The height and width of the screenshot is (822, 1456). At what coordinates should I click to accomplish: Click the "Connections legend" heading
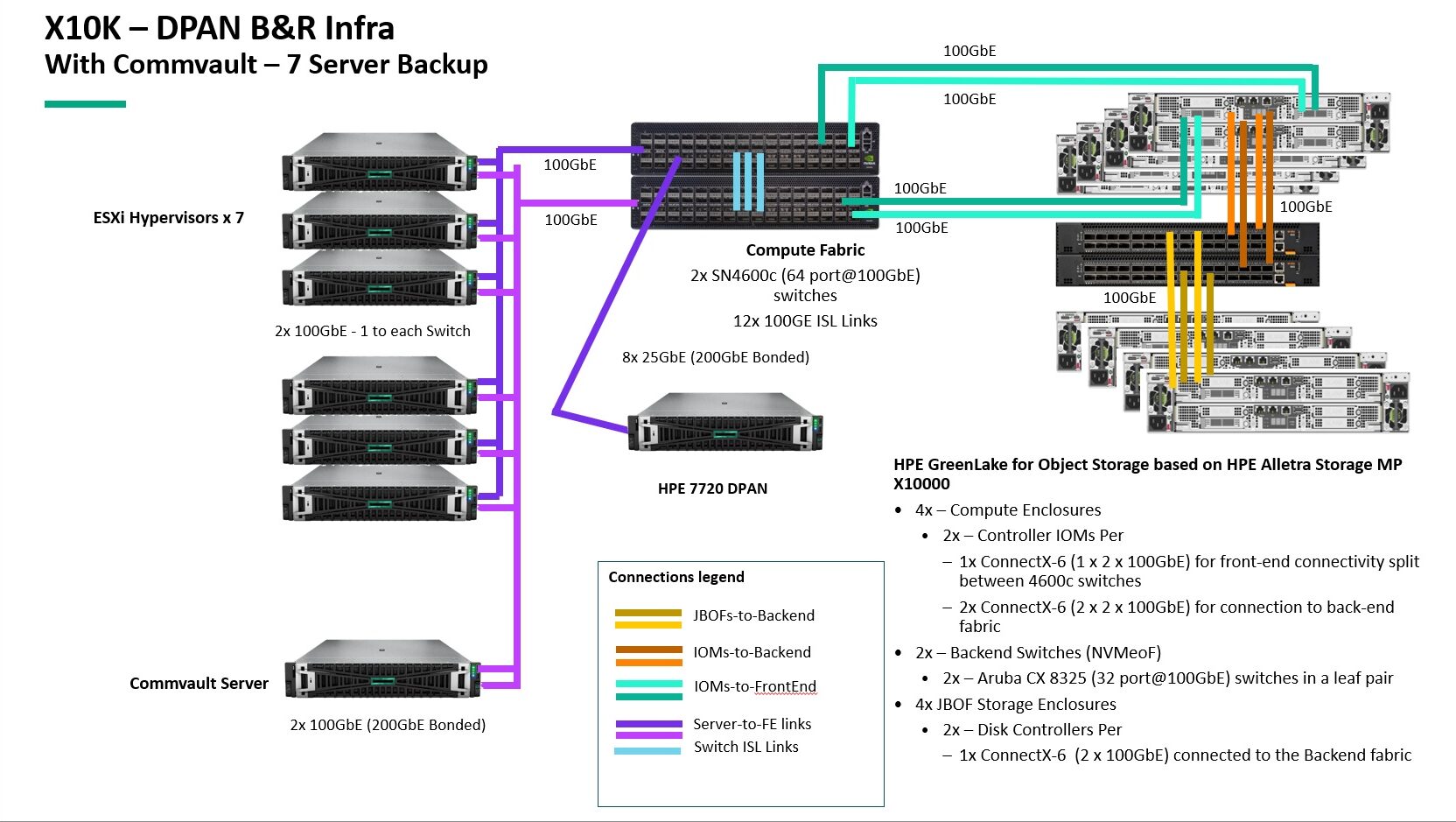(675, 577)
